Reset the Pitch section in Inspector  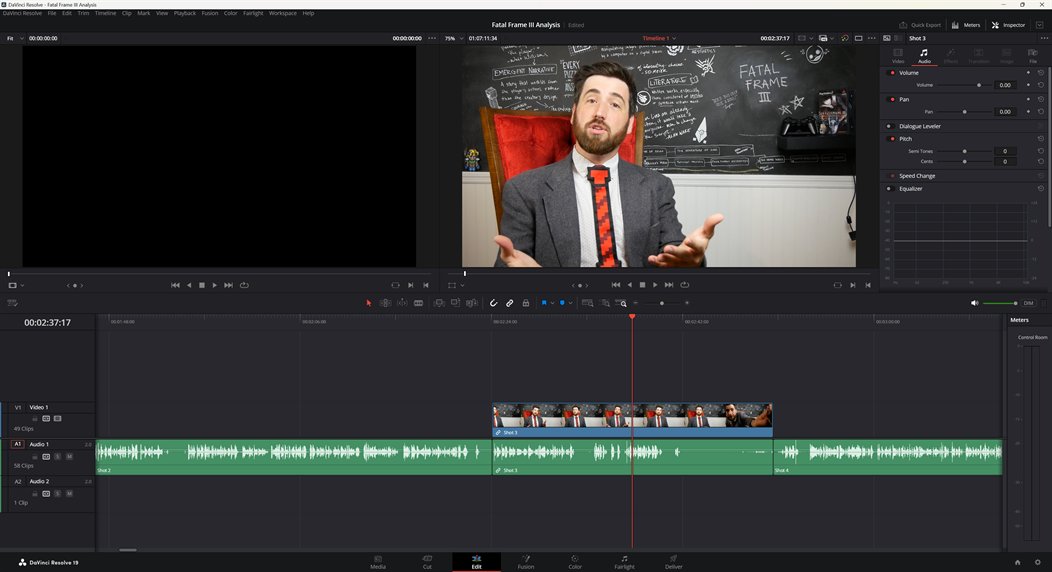[1041, 139]
